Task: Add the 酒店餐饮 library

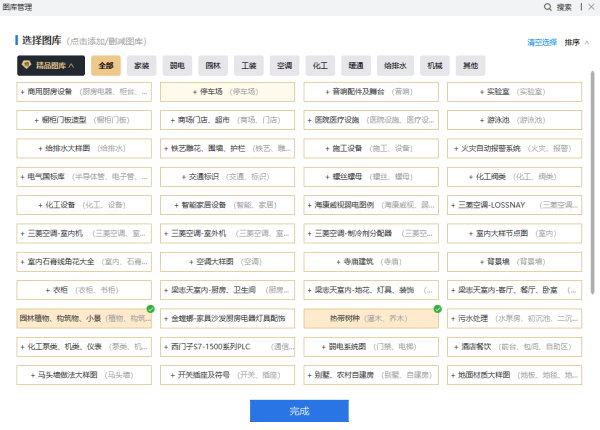Action: (x=514, y=347)
